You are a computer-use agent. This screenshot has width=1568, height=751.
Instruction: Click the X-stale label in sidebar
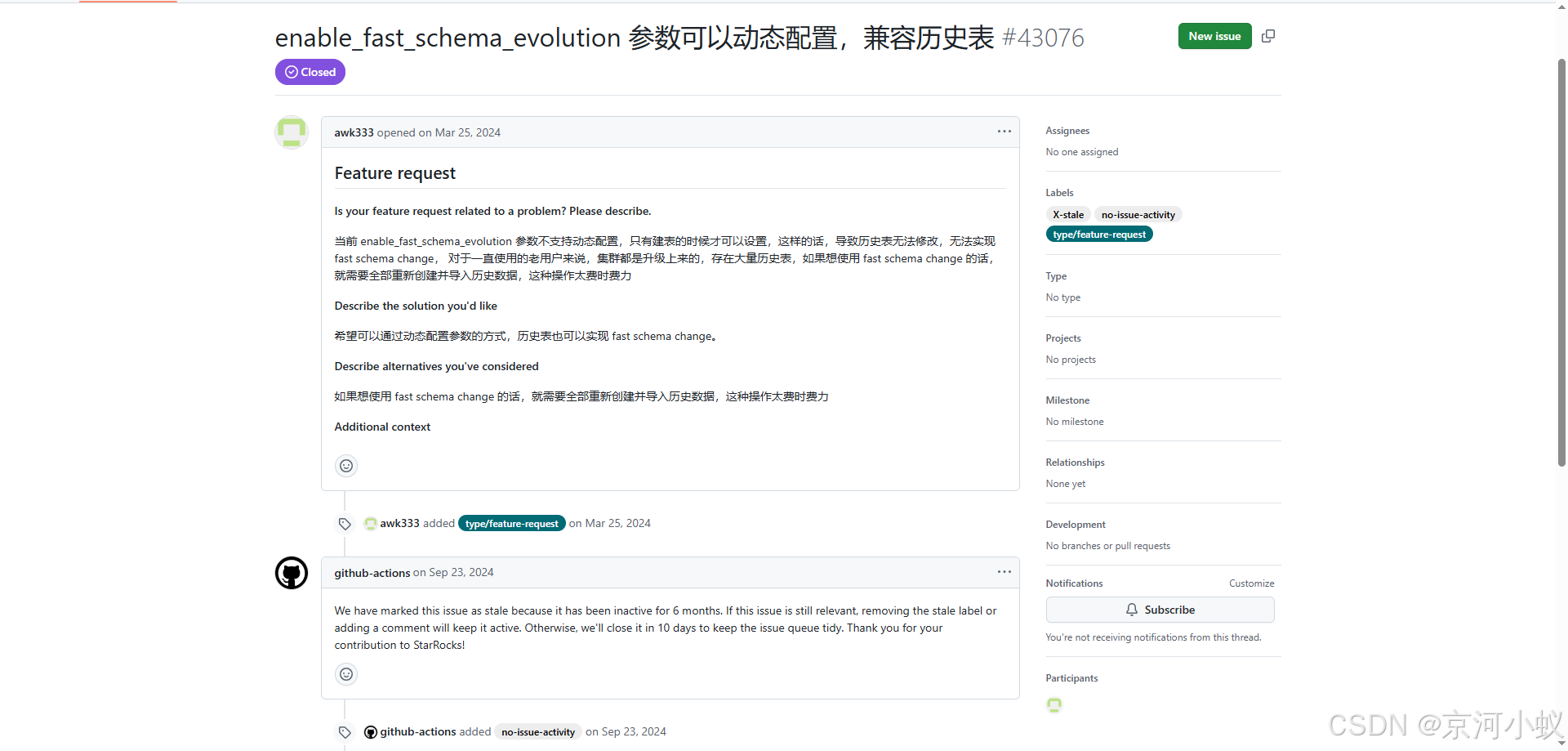[1068, 215]
